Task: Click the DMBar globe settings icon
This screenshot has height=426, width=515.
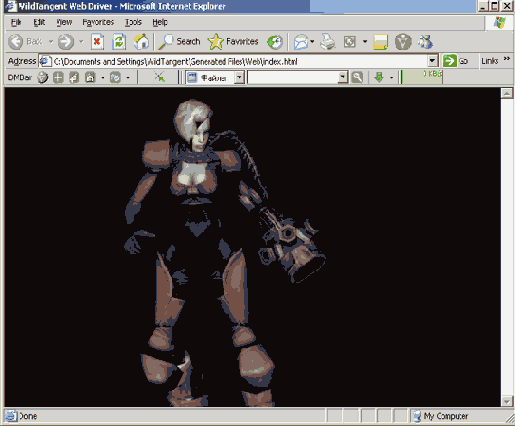Action: (x=115, y=78)
